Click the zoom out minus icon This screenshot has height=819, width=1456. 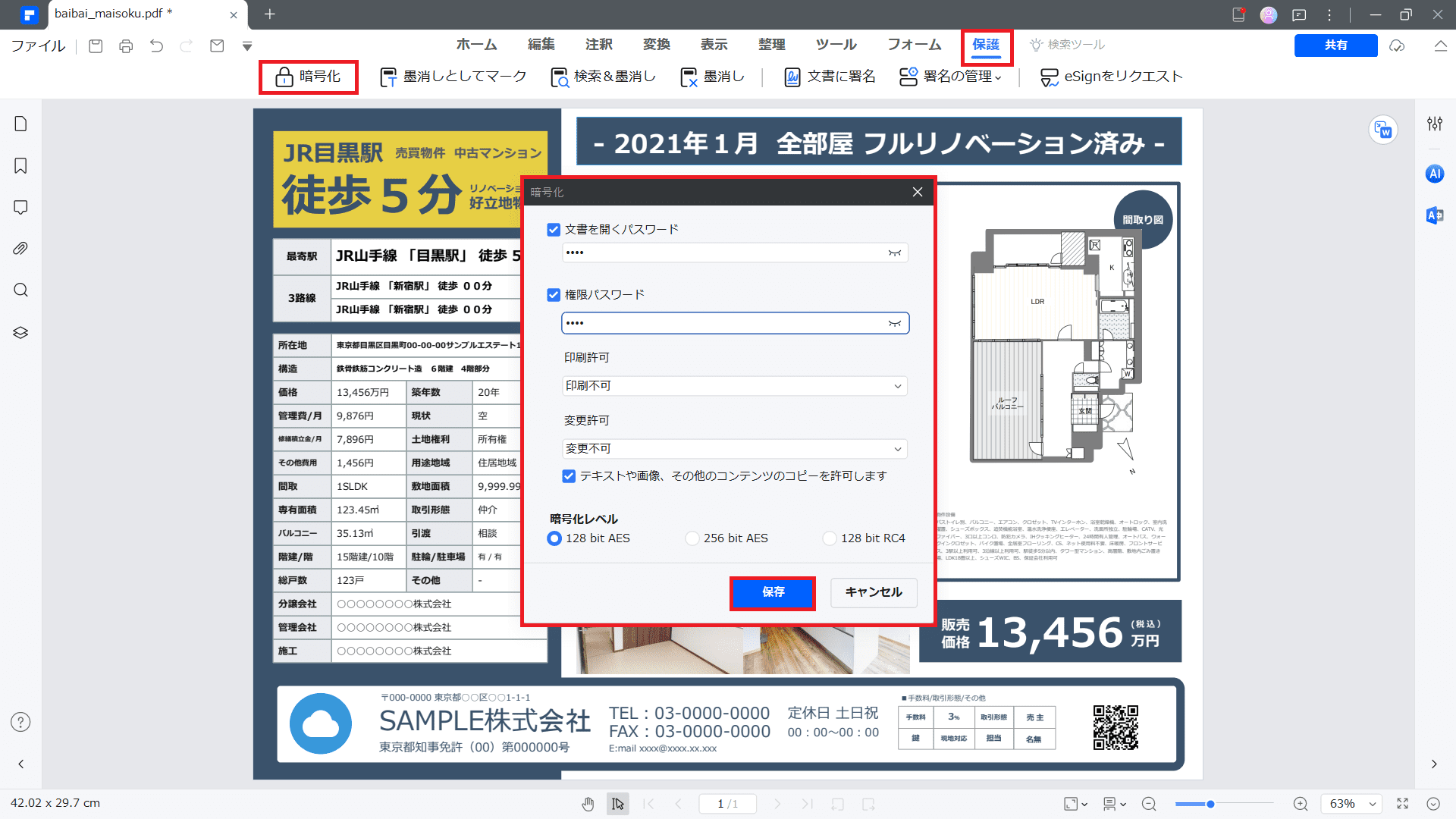pyautogui.click(x=1149, y=804)
